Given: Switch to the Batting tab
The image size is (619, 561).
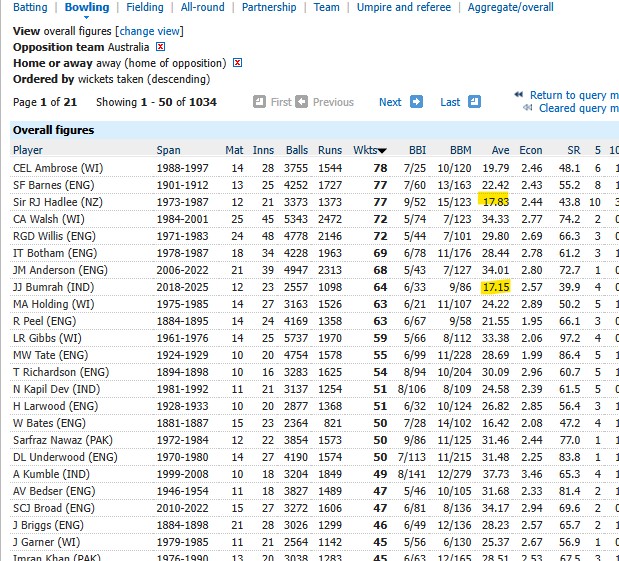Looking at the screenshot, I should pos(30,7).
